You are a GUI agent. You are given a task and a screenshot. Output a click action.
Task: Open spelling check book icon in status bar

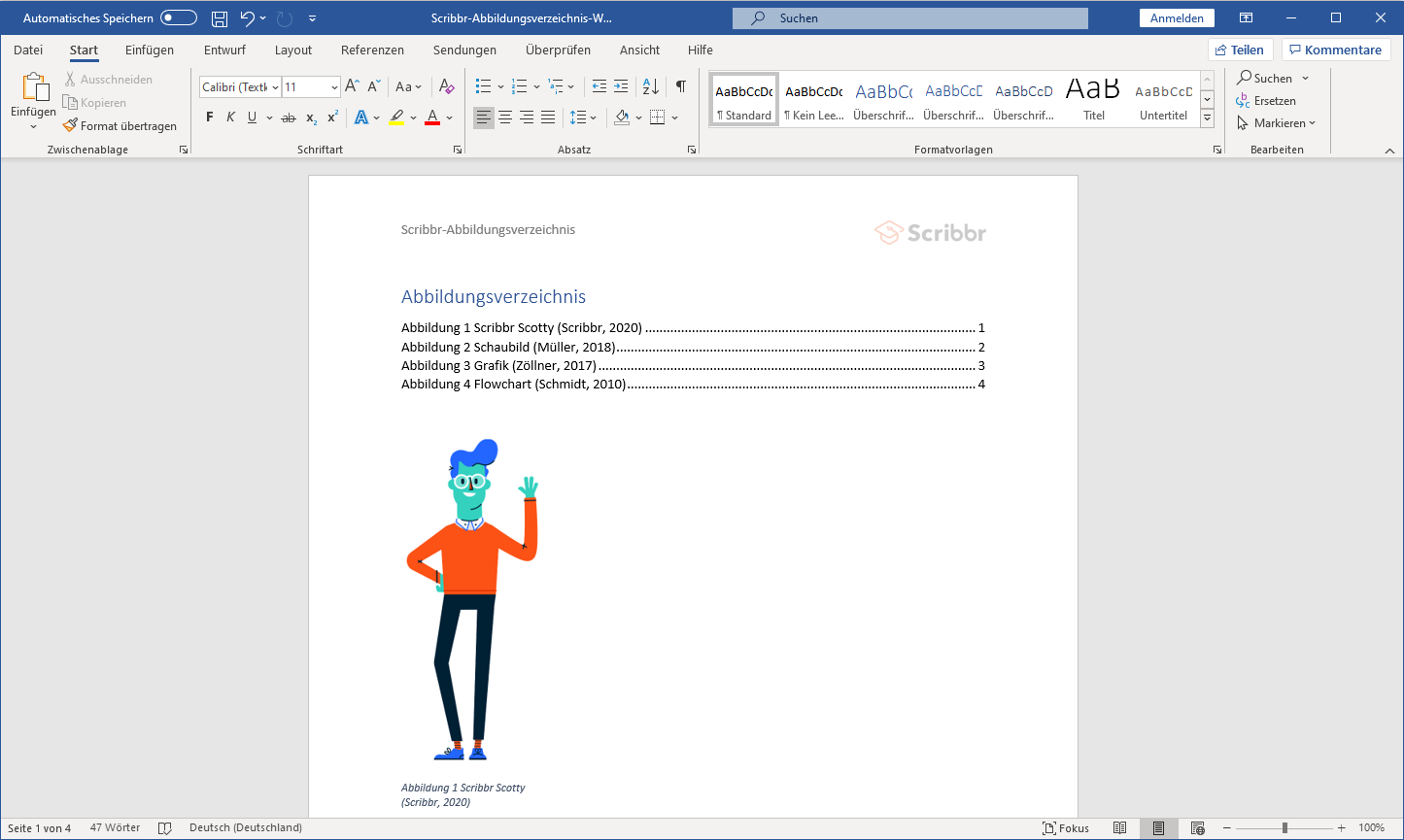tap(165, 828)
